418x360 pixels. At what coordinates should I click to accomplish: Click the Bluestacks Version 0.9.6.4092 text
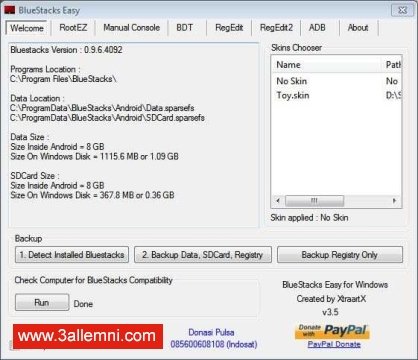point(66,50)
